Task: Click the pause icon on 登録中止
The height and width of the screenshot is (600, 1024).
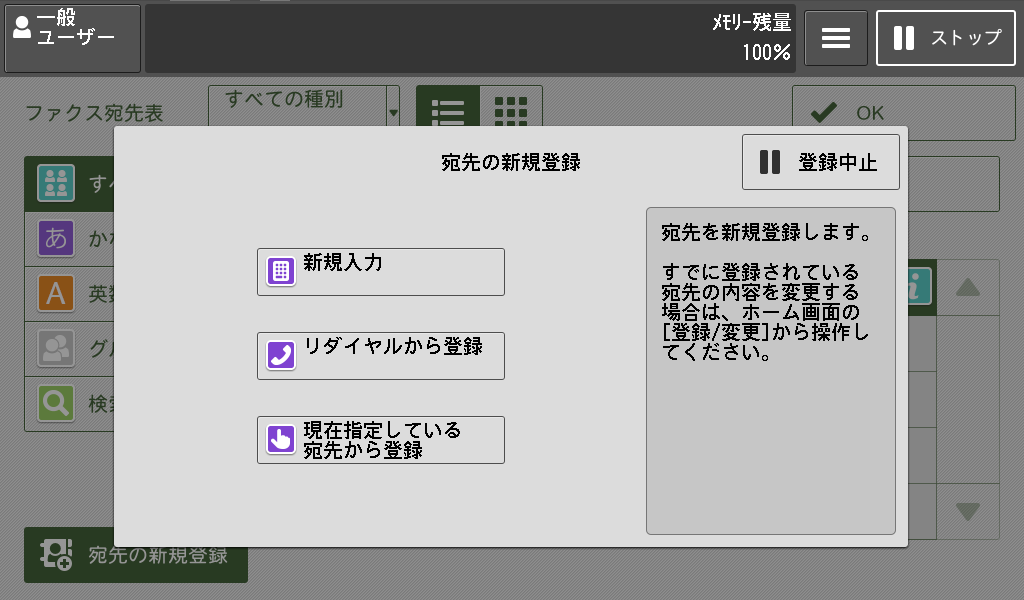Action: pos(770,162)
